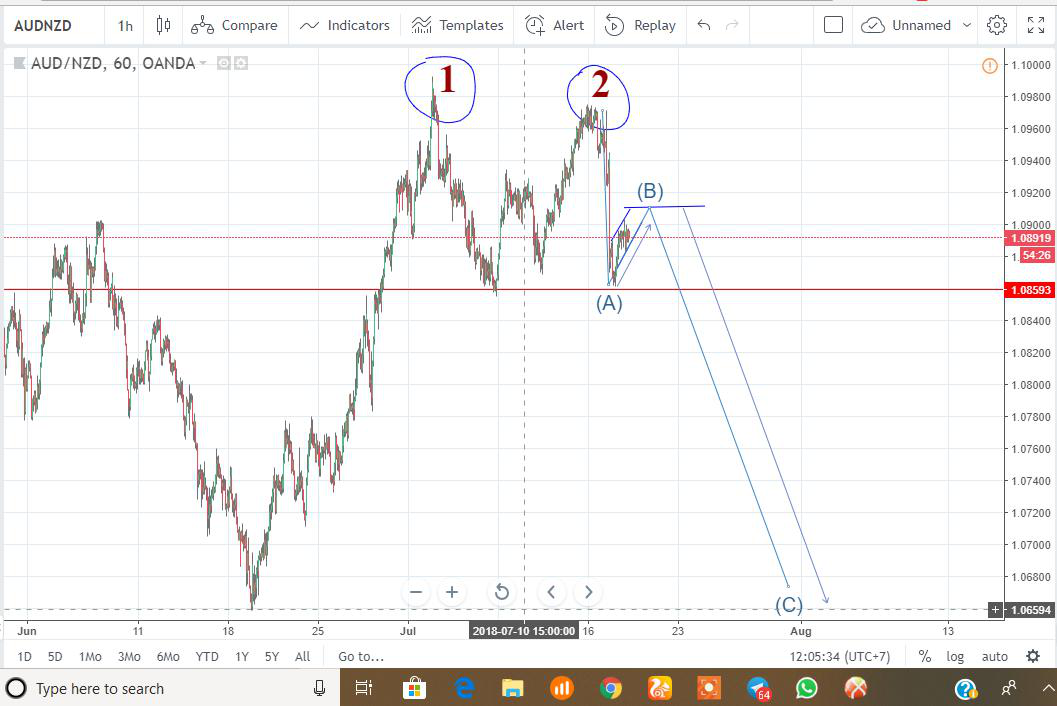Toggle auto scale mode

coord(995,656)
